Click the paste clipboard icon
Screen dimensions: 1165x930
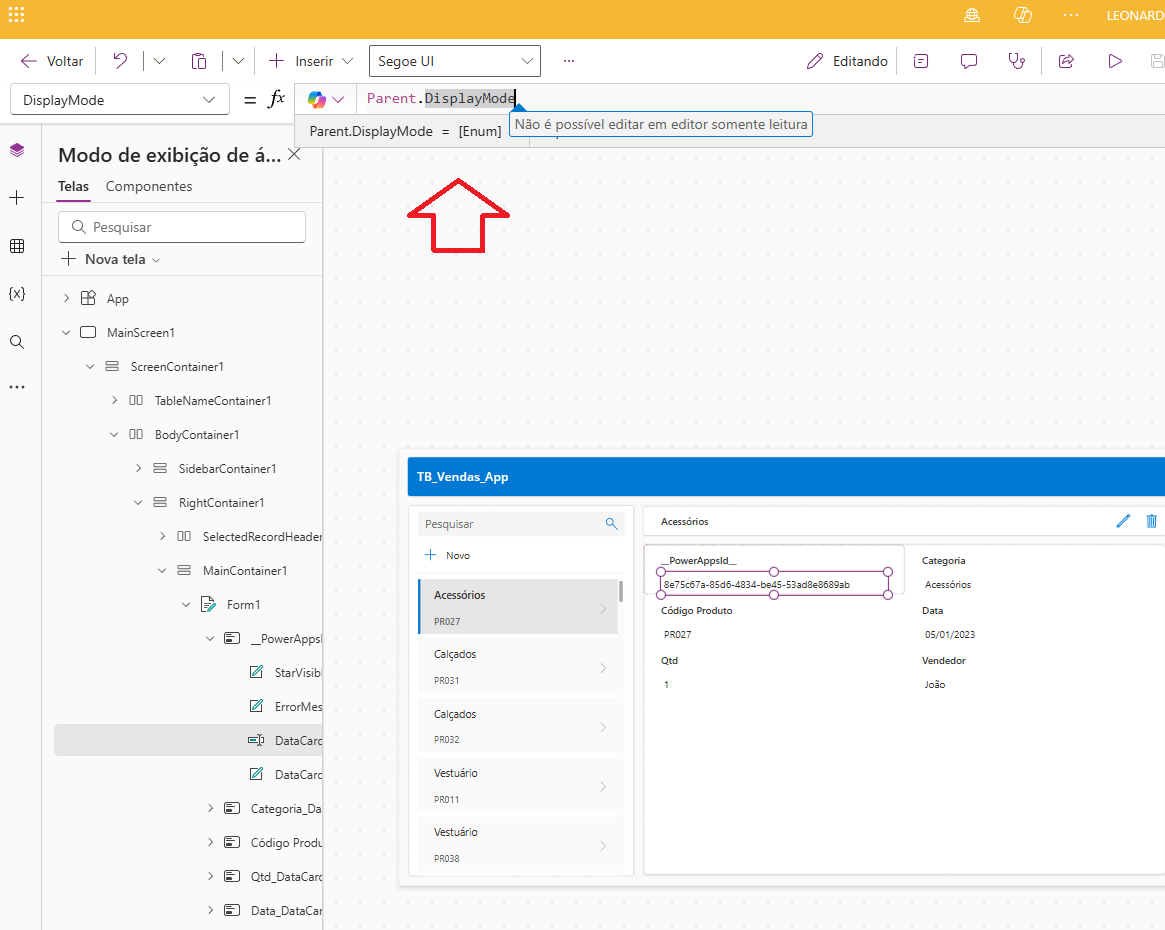point(198,61)
